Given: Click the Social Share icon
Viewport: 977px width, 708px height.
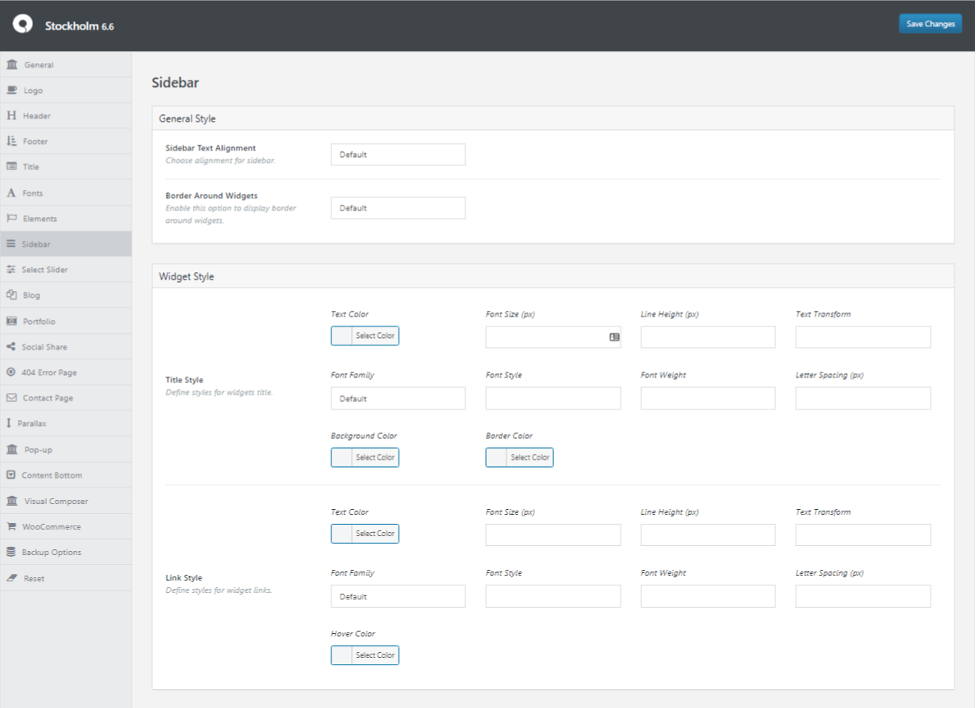Looking at the screenshot, I should click(x=11, y=347).
